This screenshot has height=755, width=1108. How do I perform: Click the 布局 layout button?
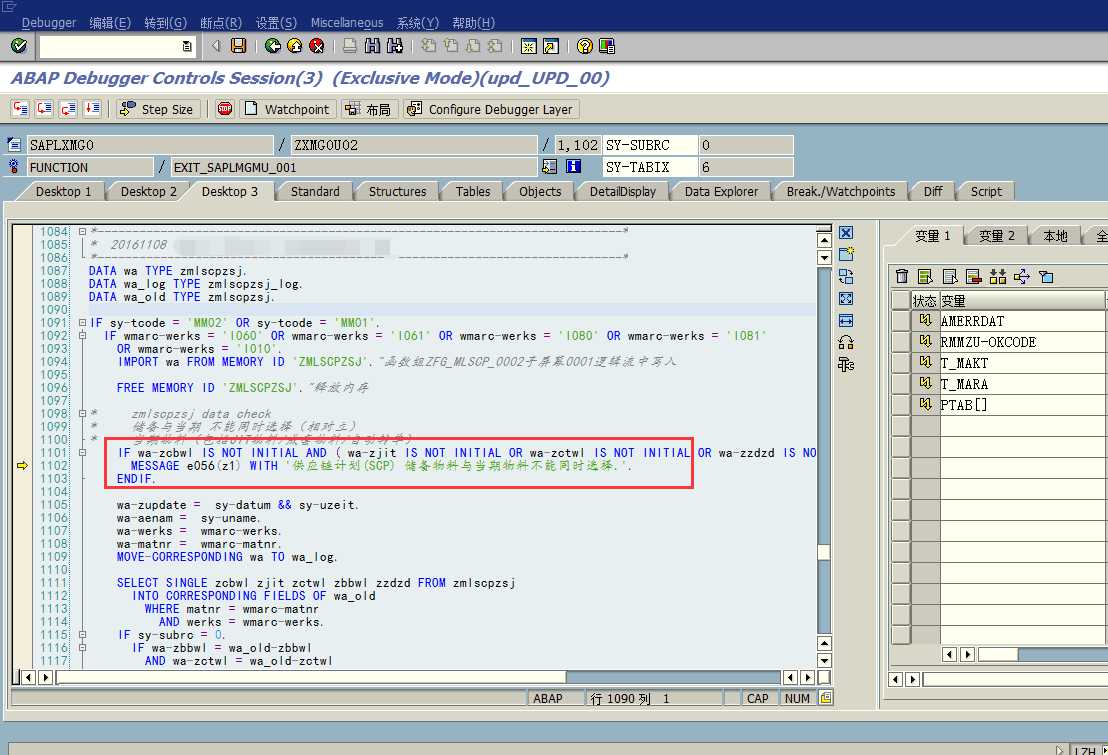click(370, 109)
